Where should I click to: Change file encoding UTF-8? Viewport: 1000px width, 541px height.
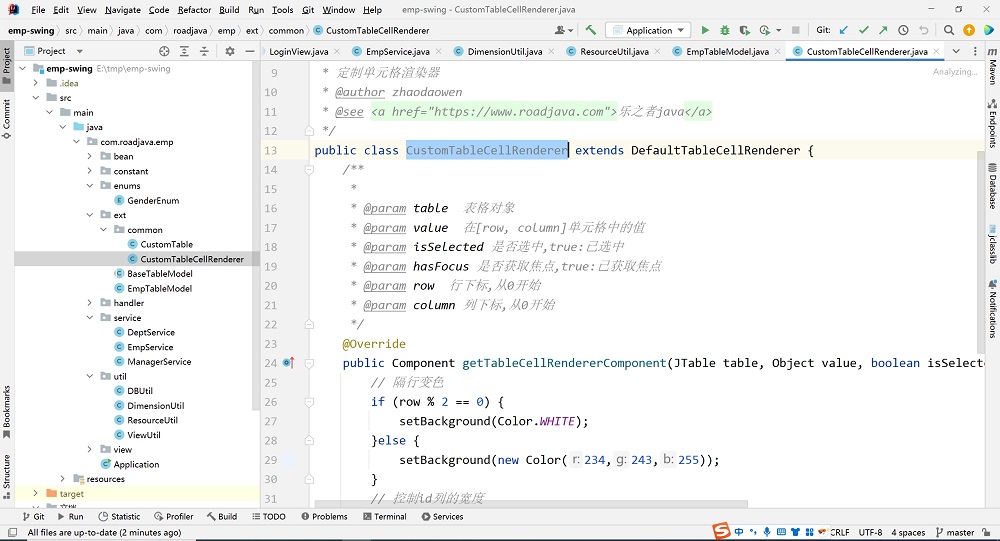(x=870, y=532)
